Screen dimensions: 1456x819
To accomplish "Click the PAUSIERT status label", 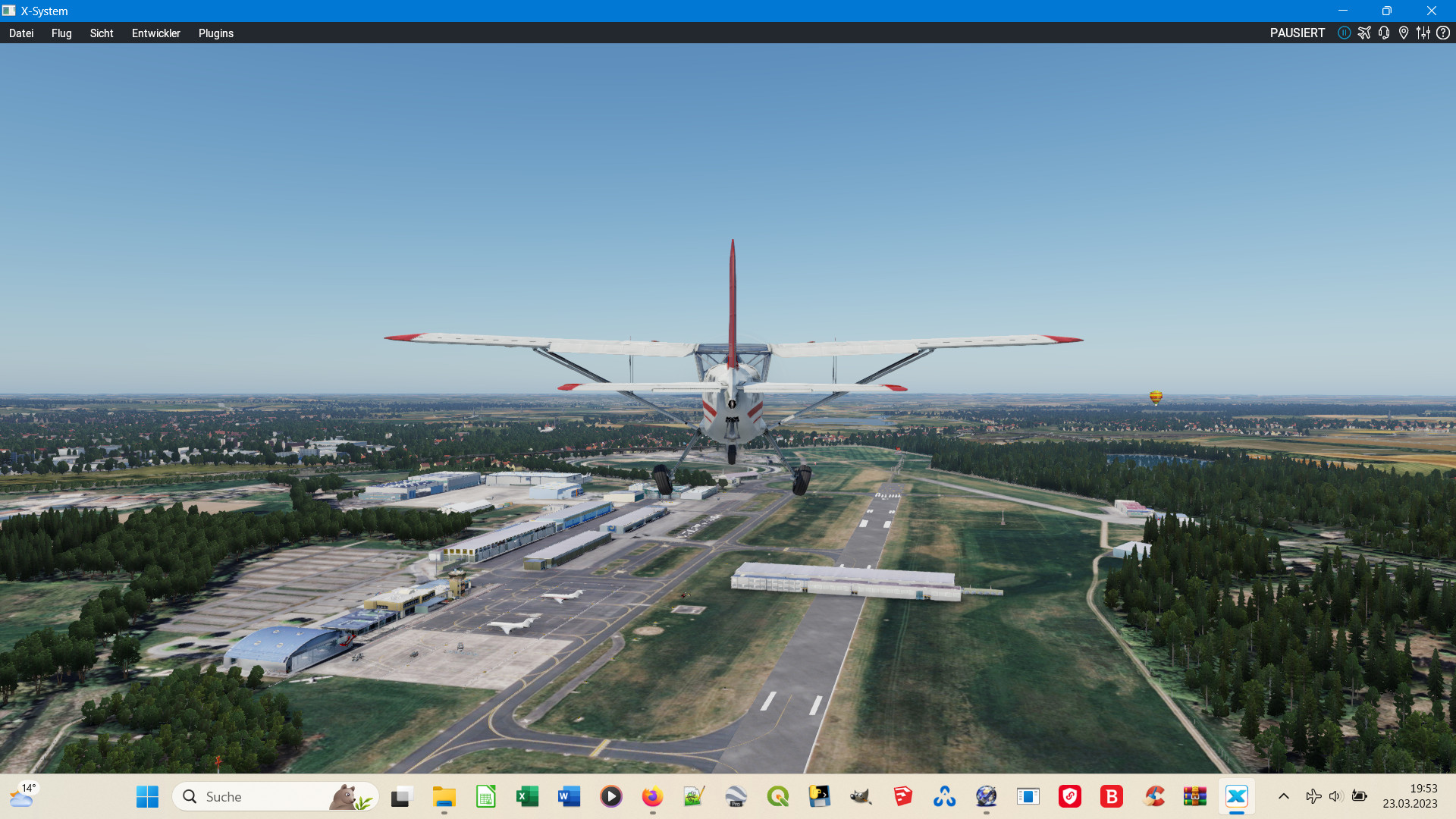I will (x=1297, y=33).
